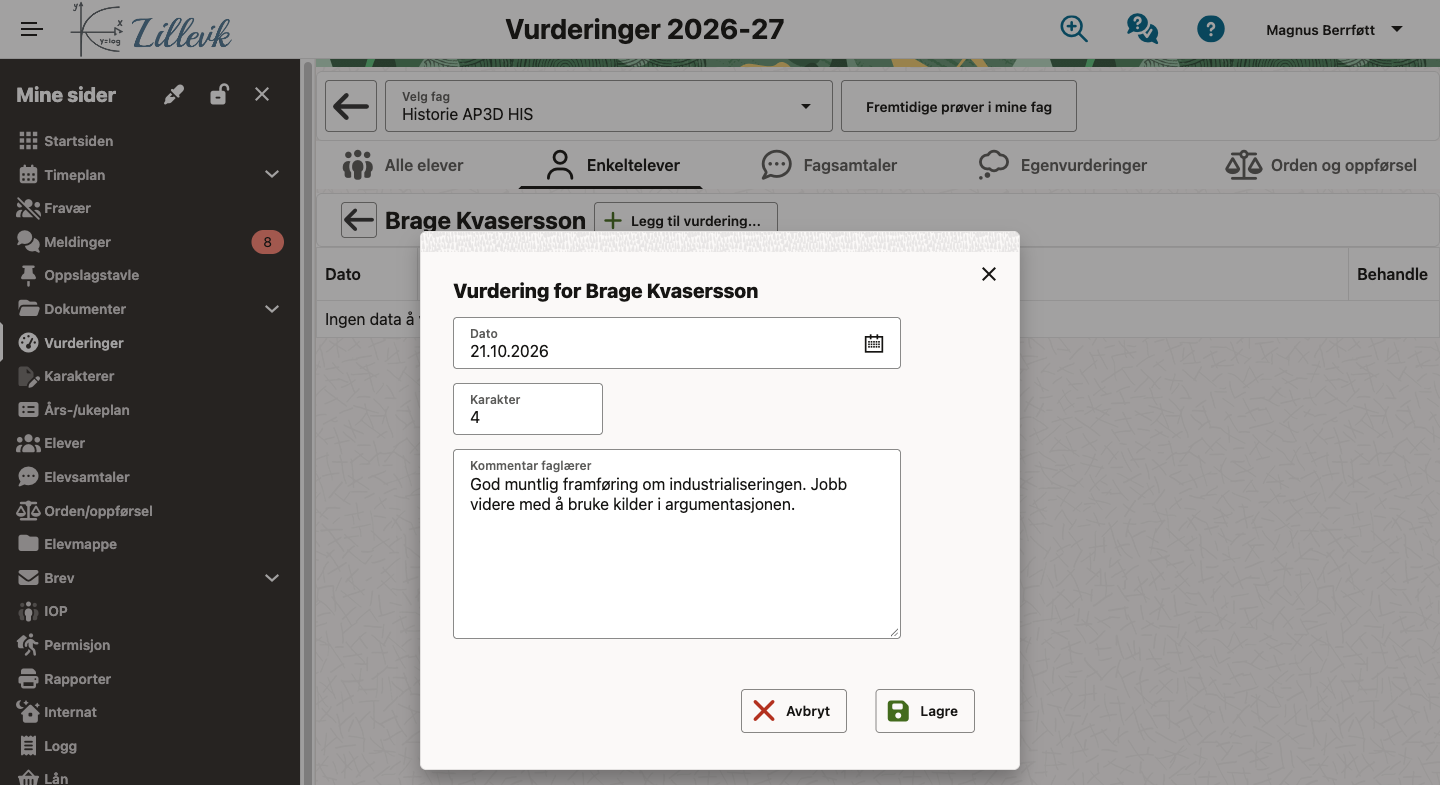
Task: Click Lagre to save assessment
Action: pos(925,711)
